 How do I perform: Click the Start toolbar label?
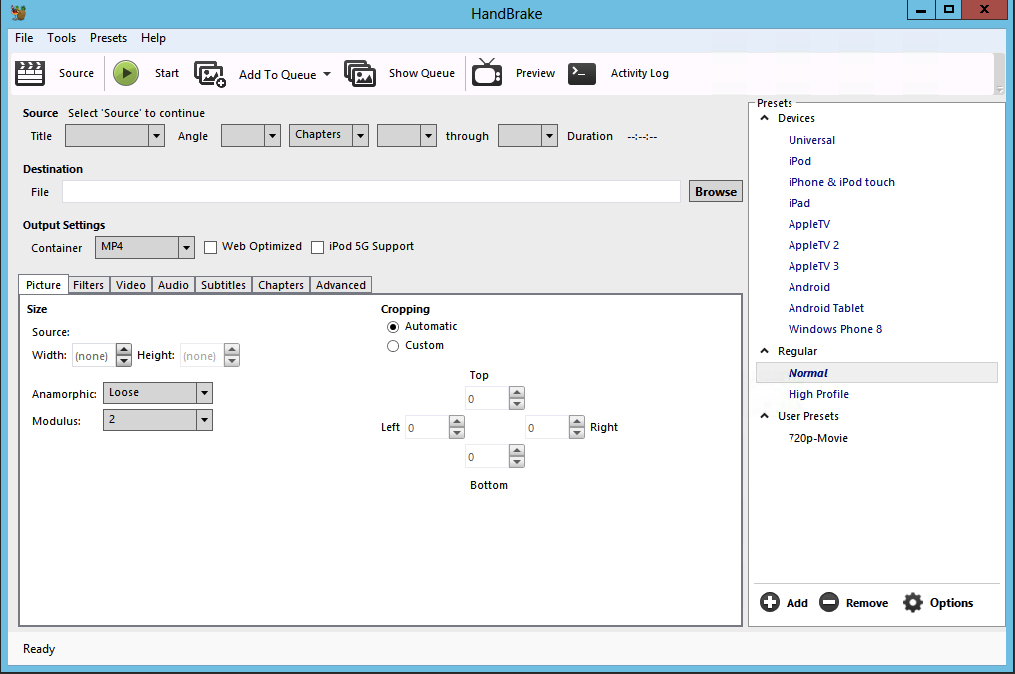167,73
